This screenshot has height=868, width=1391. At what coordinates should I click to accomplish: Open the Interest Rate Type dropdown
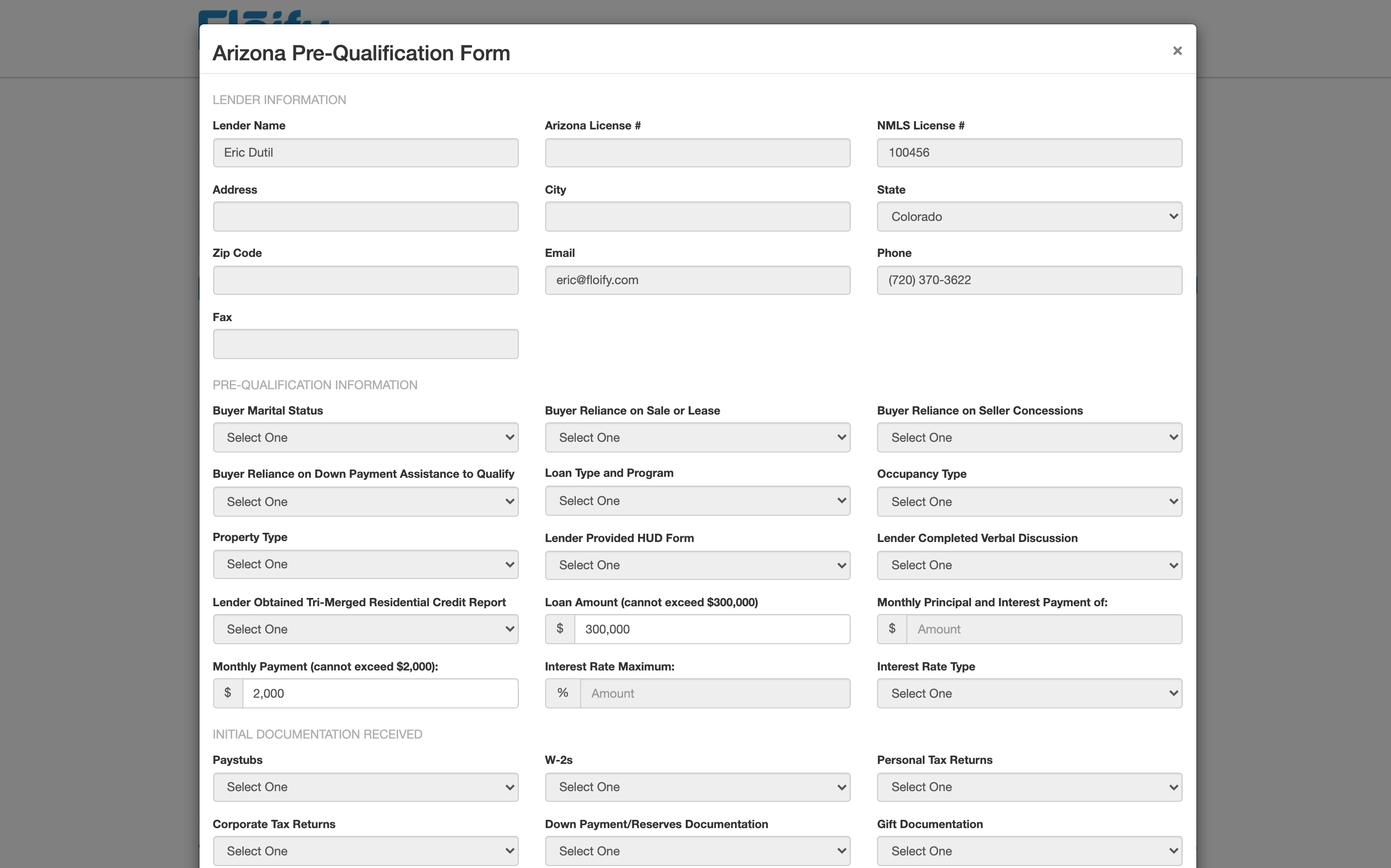(1029, 693)
